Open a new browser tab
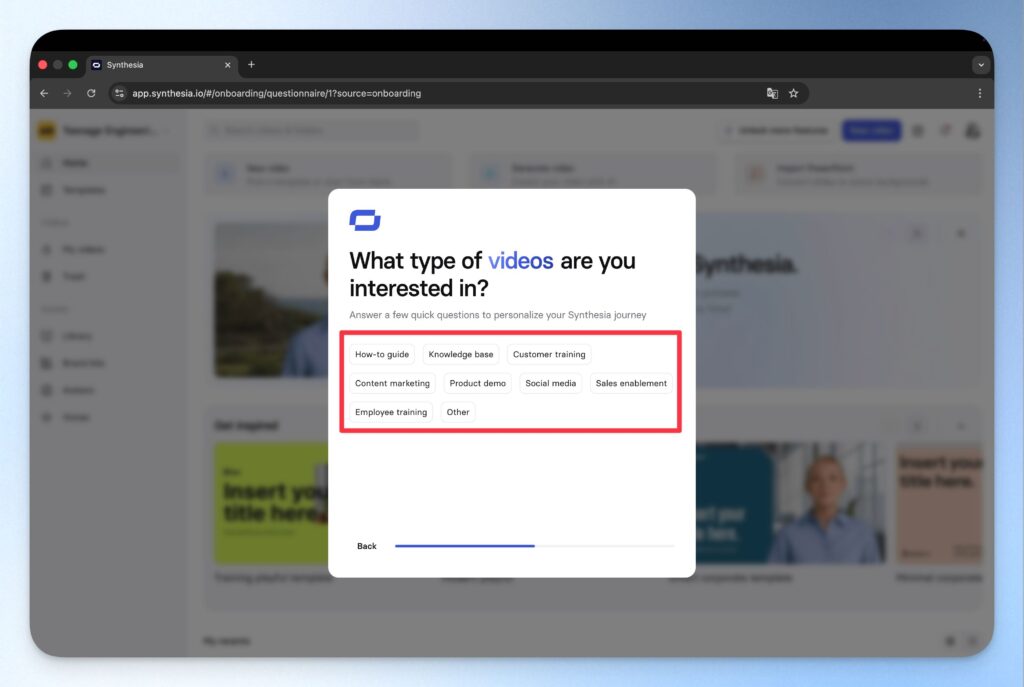 pos(251,65)
